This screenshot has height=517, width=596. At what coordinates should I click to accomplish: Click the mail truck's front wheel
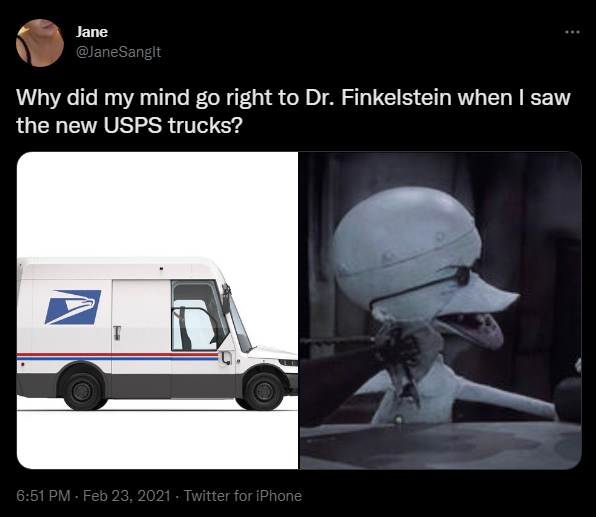265,391
